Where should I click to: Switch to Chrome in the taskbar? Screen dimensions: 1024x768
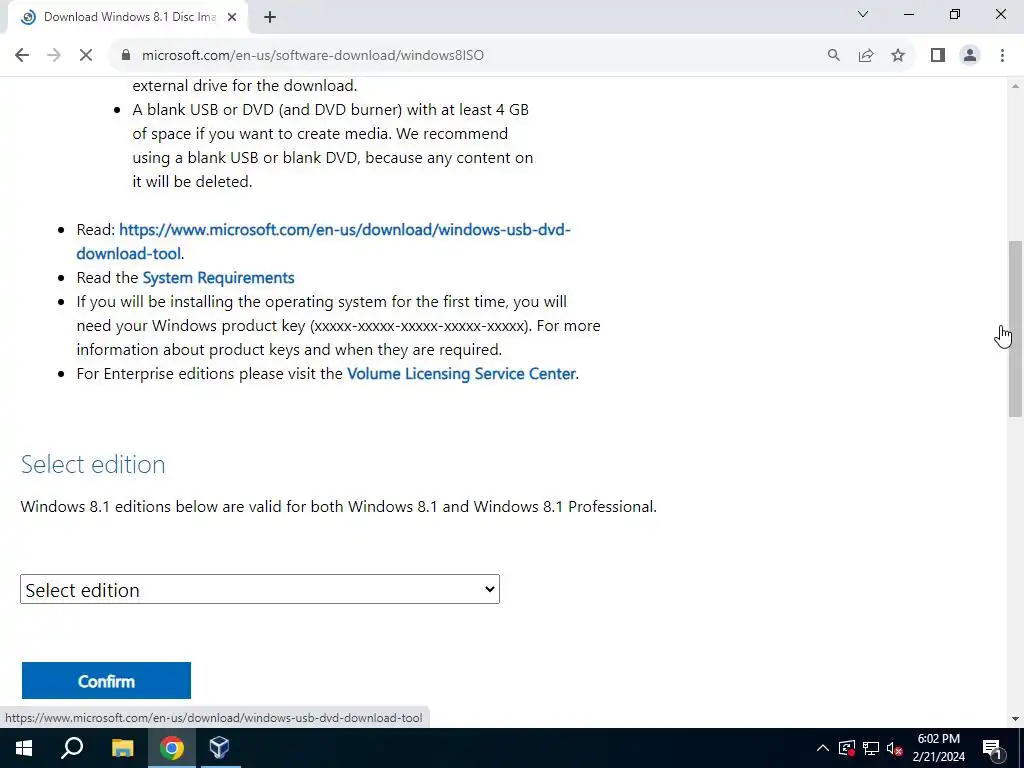tap(172, 748)
